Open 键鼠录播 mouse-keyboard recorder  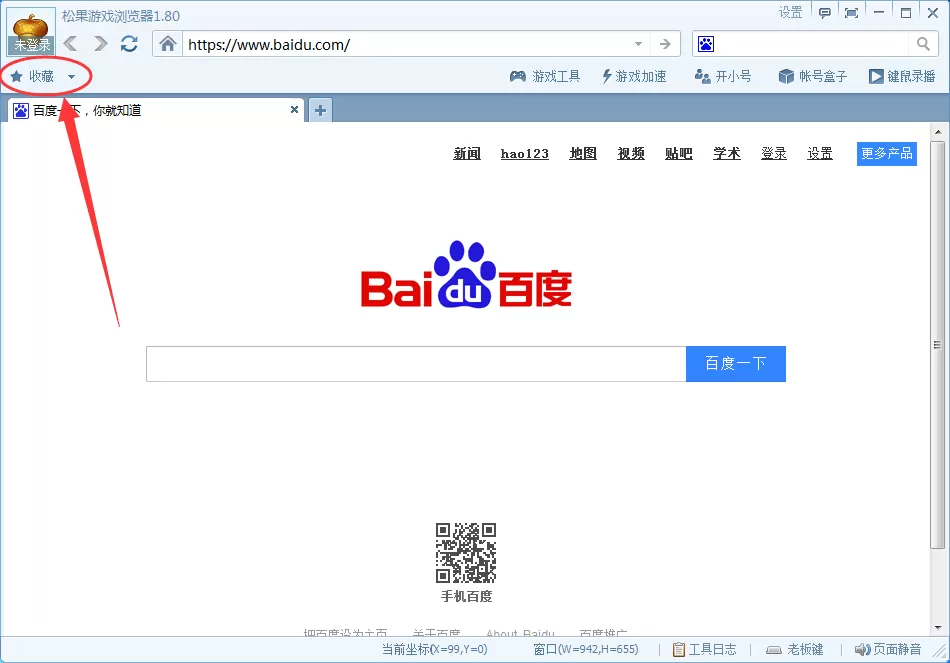pos(902,76)
